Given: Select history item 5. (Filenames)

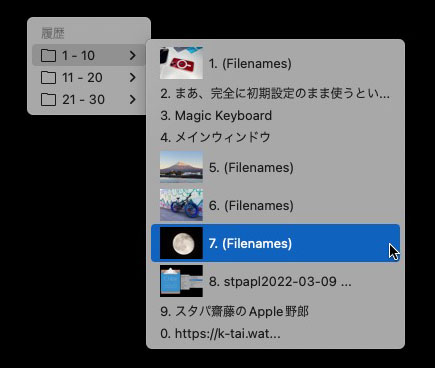Looking at the screenshot, I should 275,167.
